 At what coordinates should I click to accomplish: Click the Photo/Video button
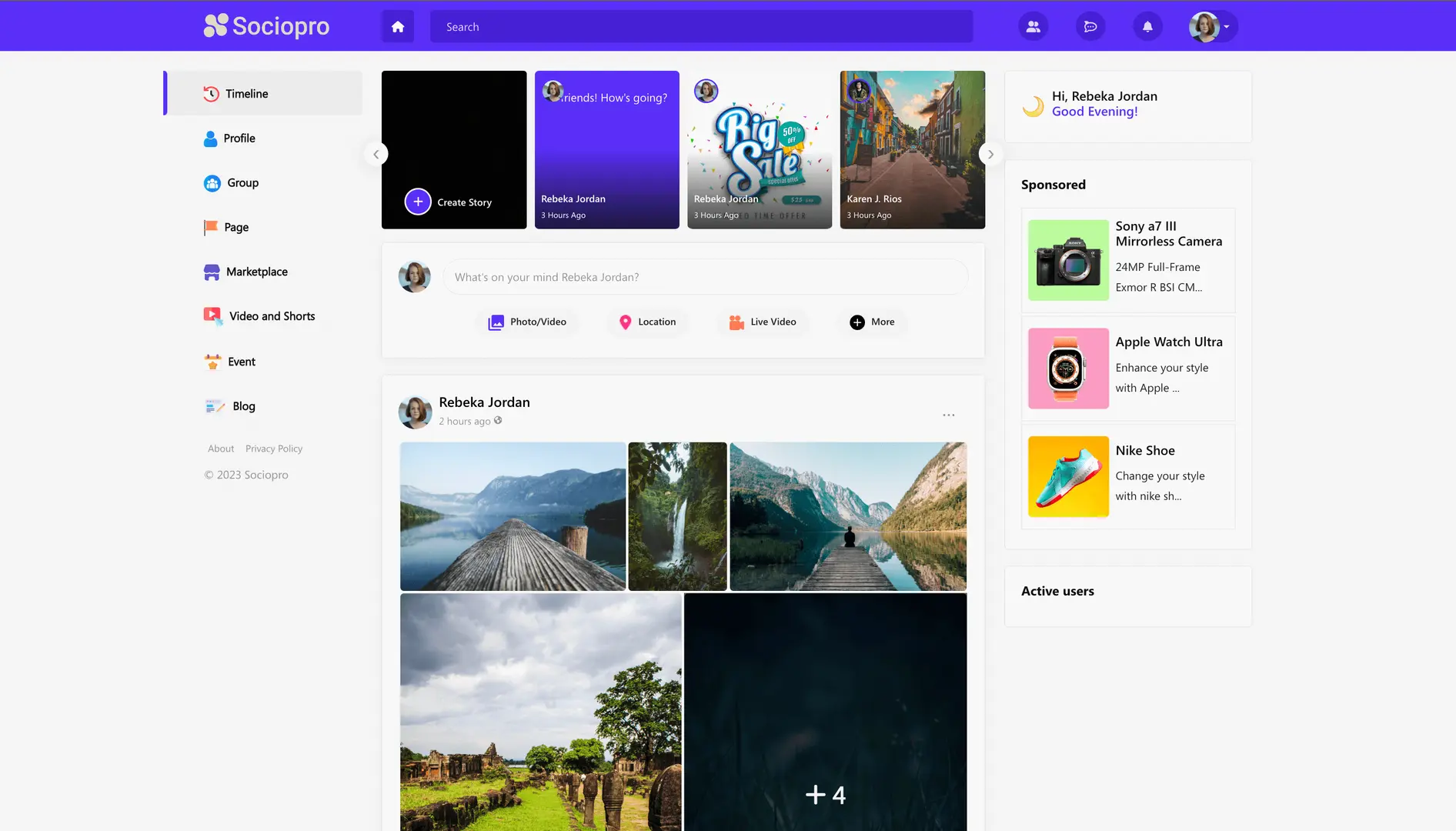(x=527, y=322)
